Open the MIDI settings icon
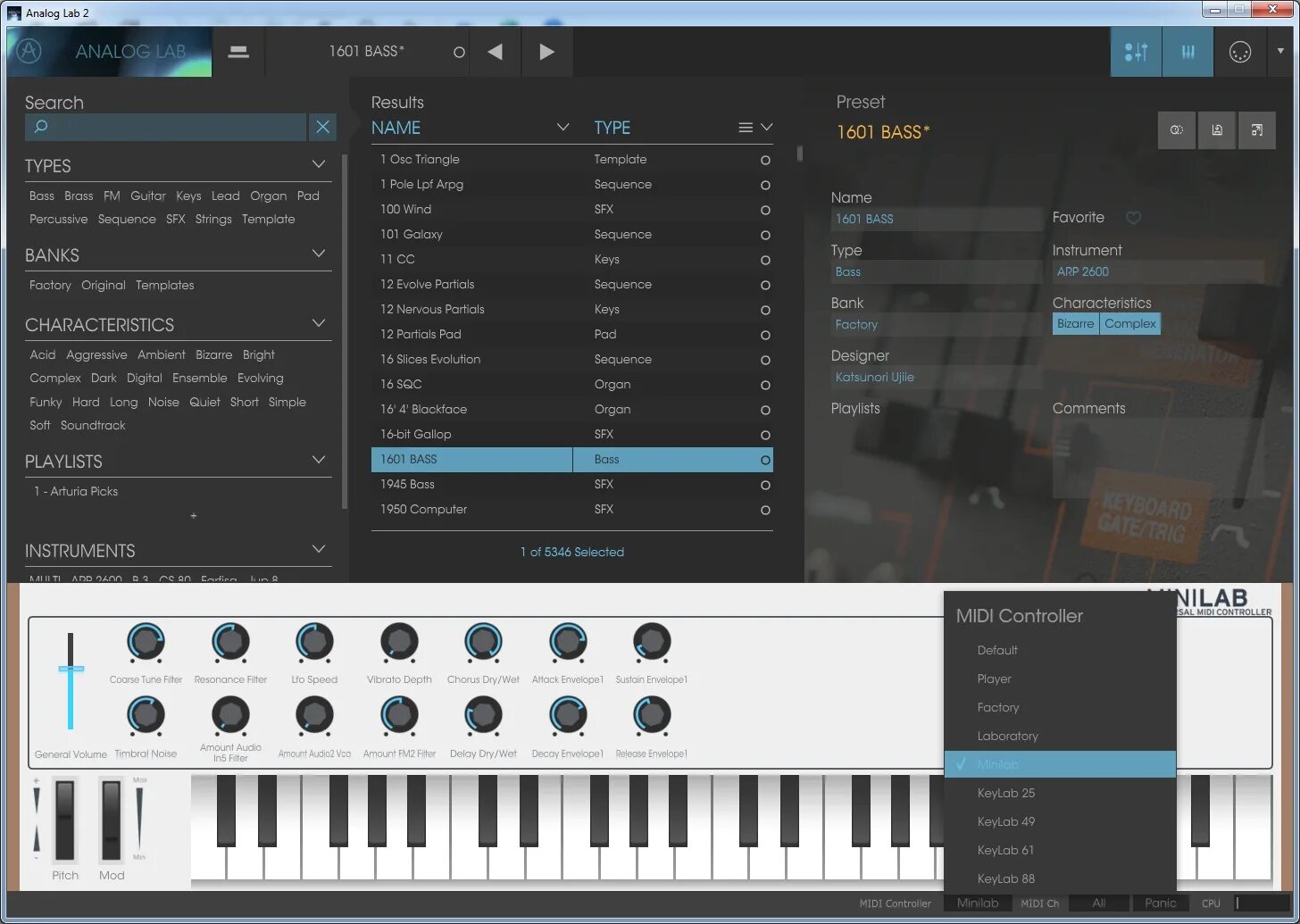 point(1240,53)
